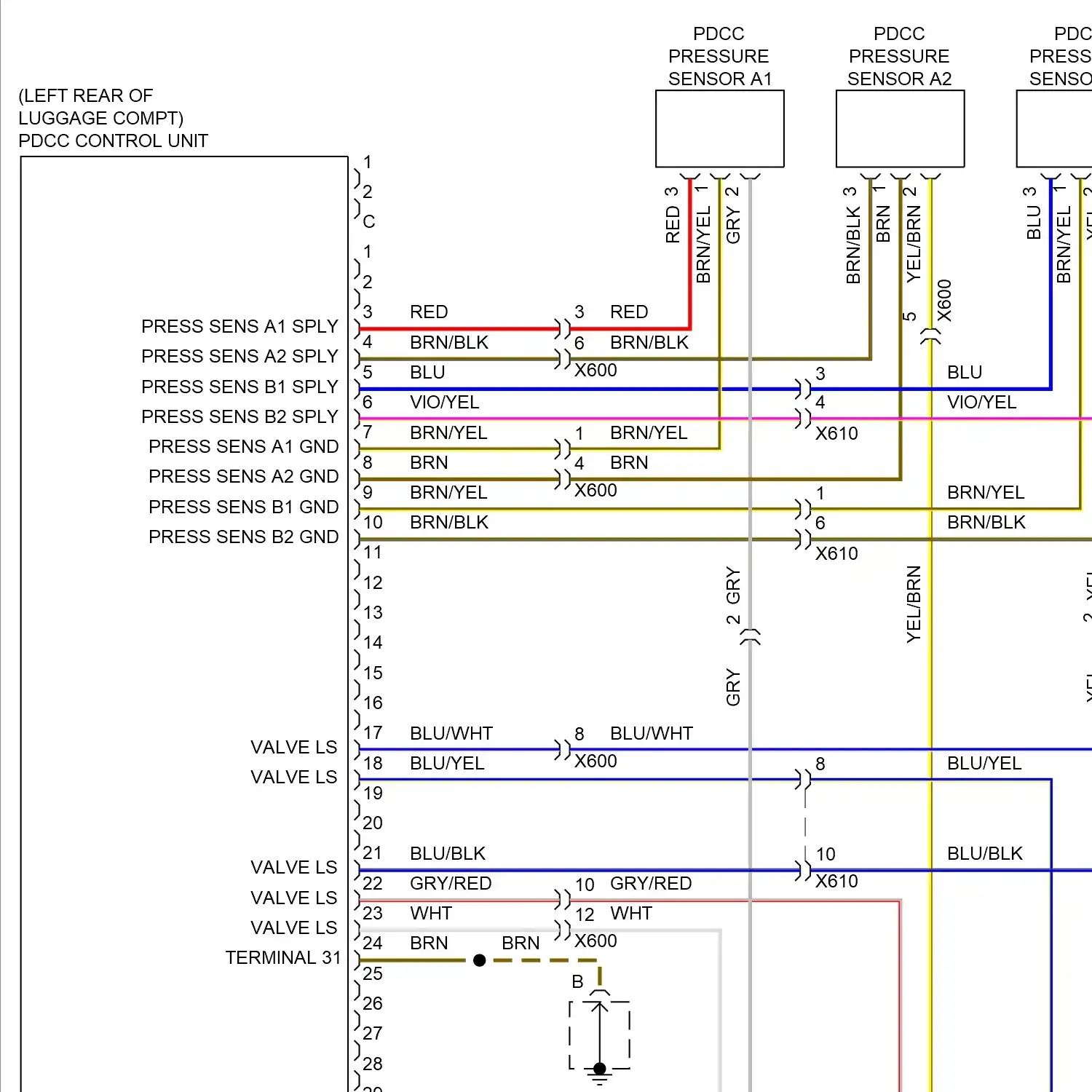
Task: Click the vertical RED 3 label under Sensor A1
Action: tap(672, 215)
